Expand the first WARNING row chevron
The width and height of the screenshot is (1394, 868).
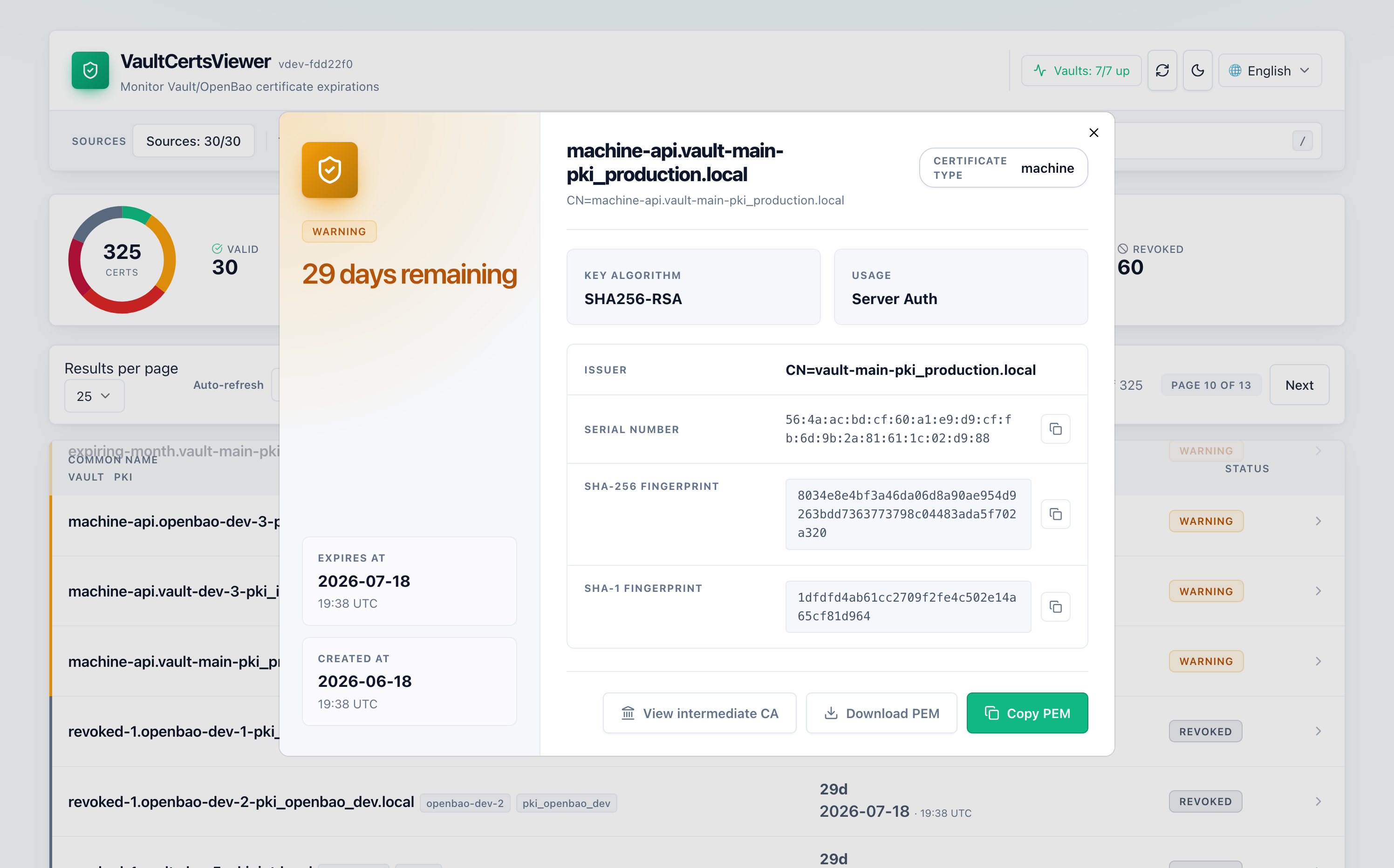(x=1318, y=521)
